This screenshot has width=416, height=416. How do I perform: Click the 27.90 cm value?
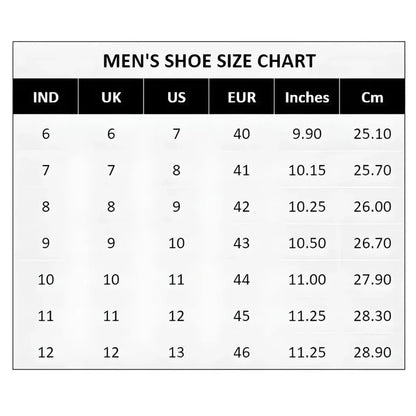pos(372,279)
